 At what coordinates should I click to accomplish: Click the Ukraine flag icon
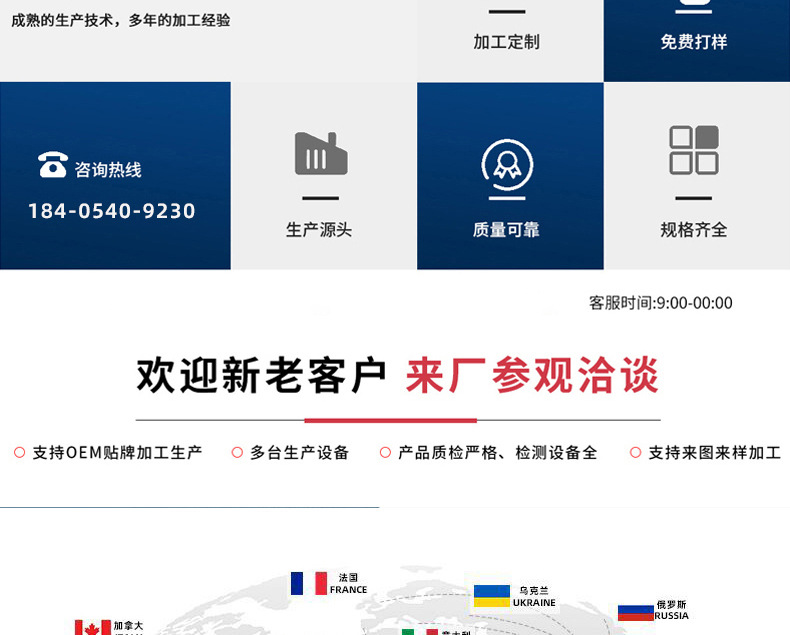tap(492, 596)
